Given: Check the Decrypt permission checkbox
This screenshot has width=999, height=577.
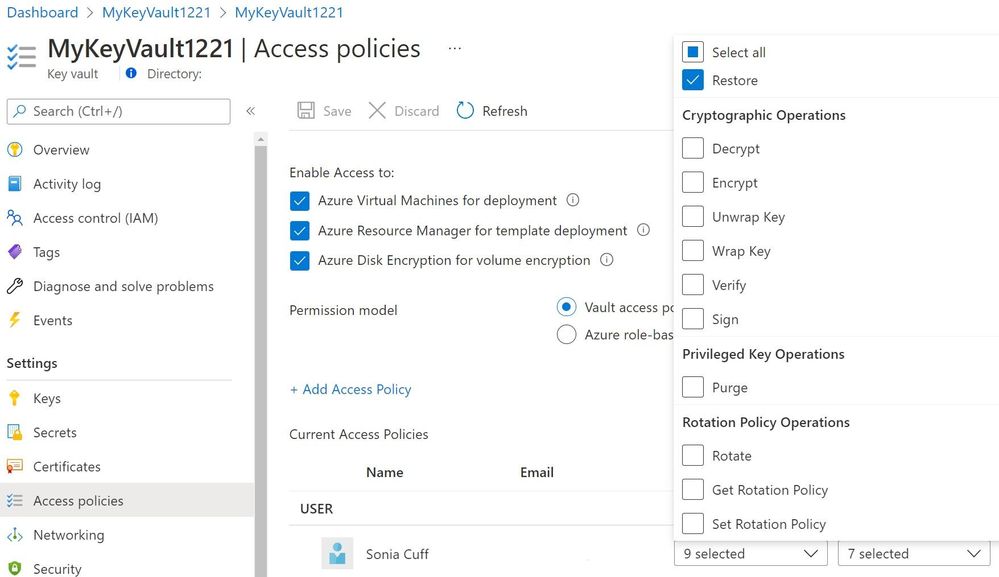Looking at the screenshot, I should pos(693,148).
